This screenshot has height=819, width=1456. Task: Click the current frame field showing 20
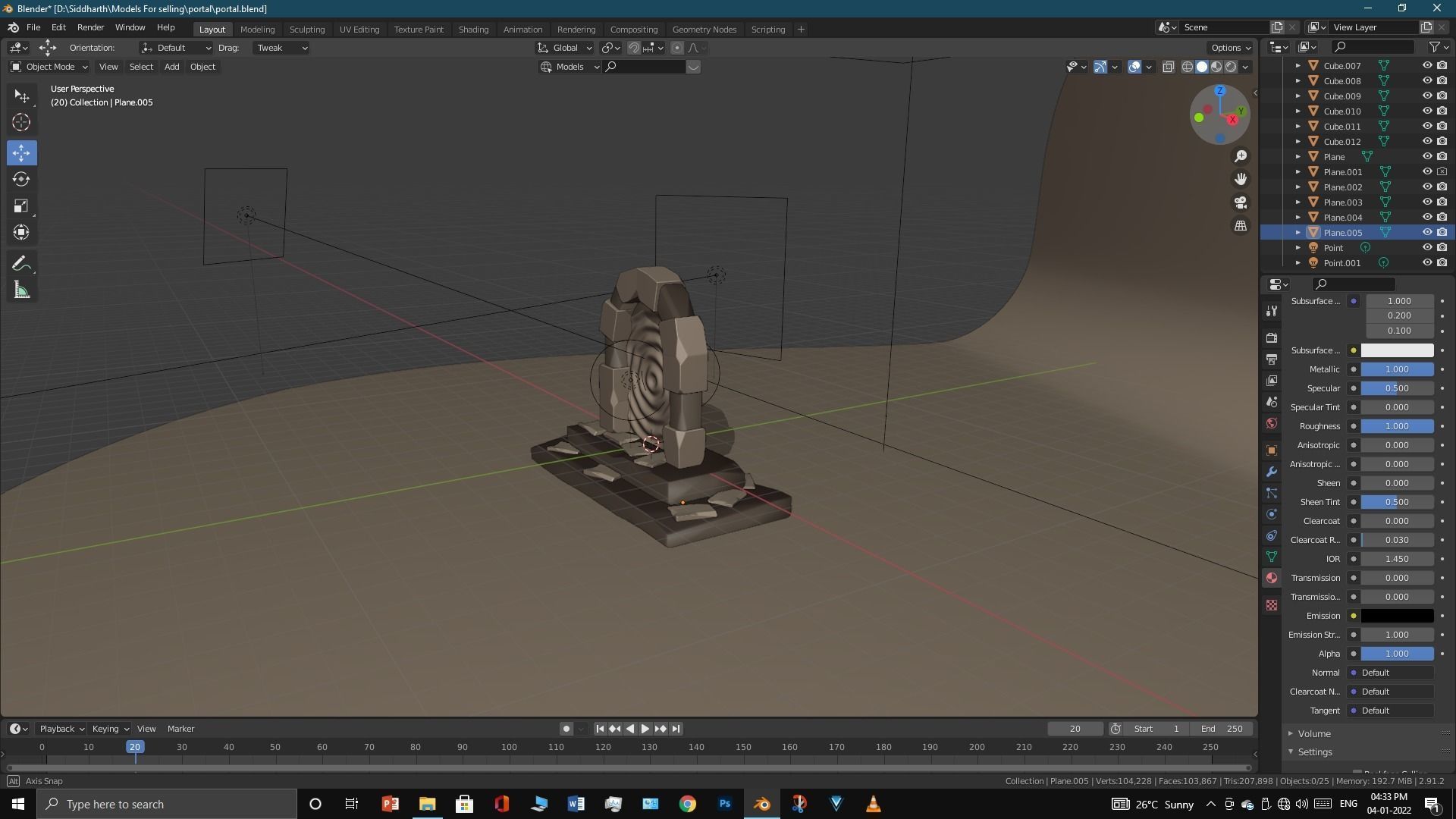[1075, 729]
